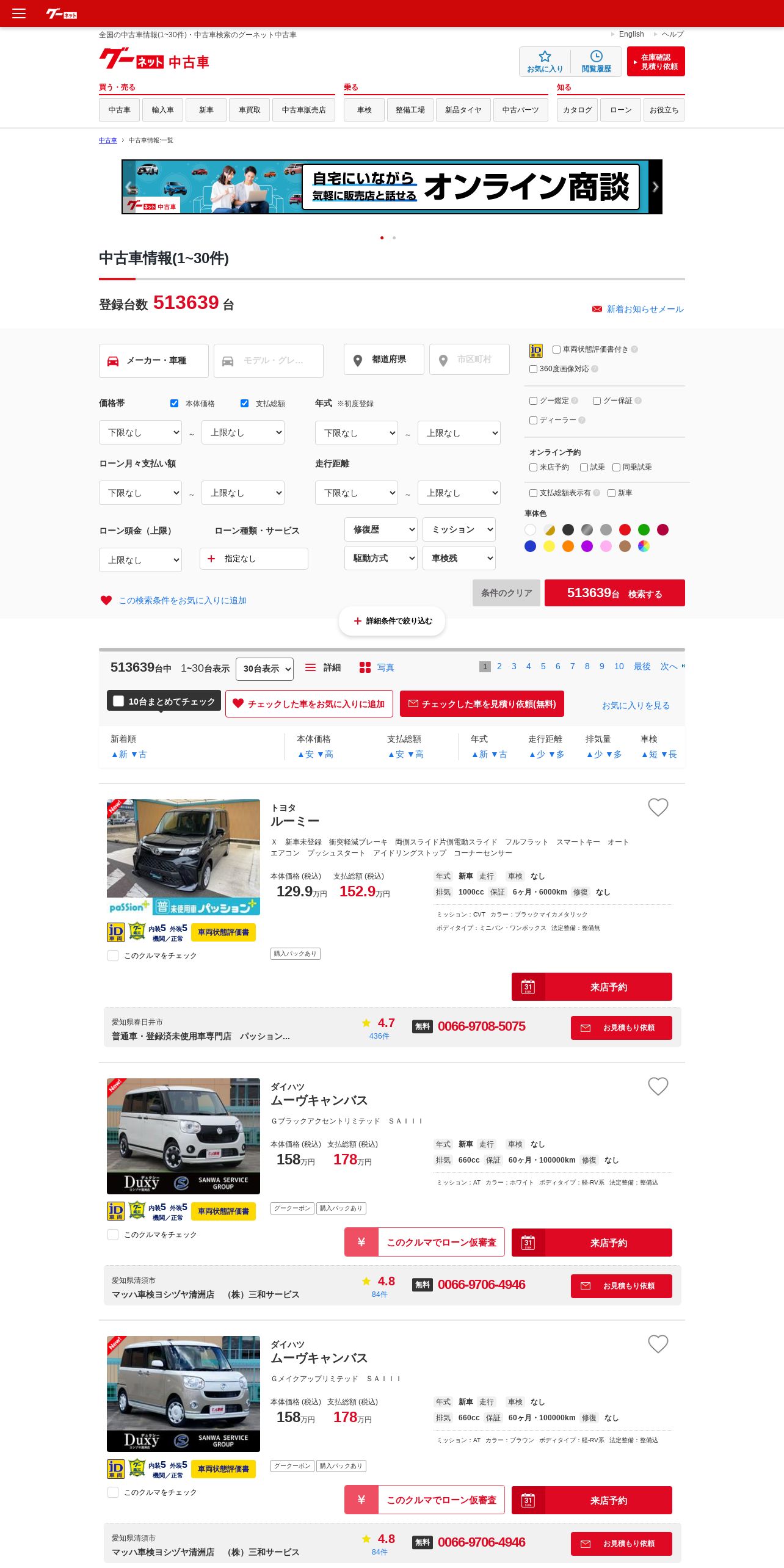The width and height of the screenshot is (784, 1568).
Task: Check 10台まとめてチェック box
Action: (x=118, y=701)
